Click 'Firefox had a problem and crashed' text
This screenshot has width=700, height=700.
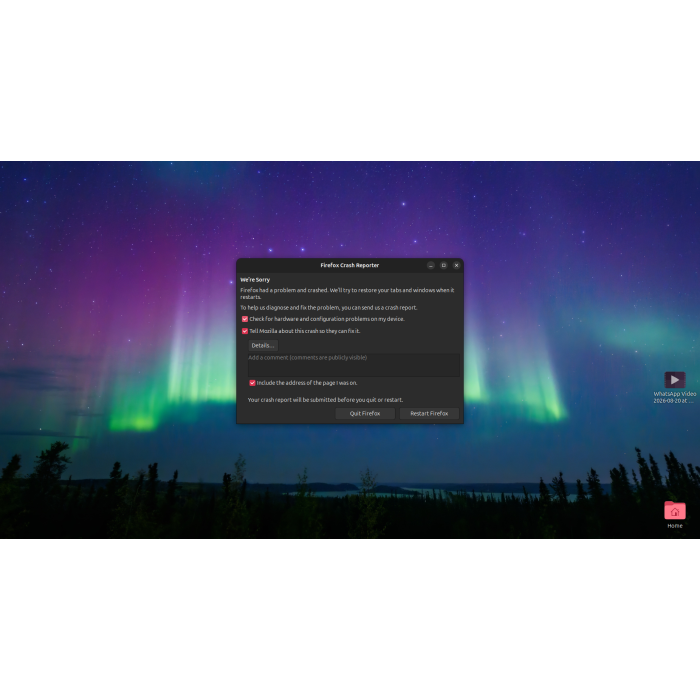[x=347, y=293]
